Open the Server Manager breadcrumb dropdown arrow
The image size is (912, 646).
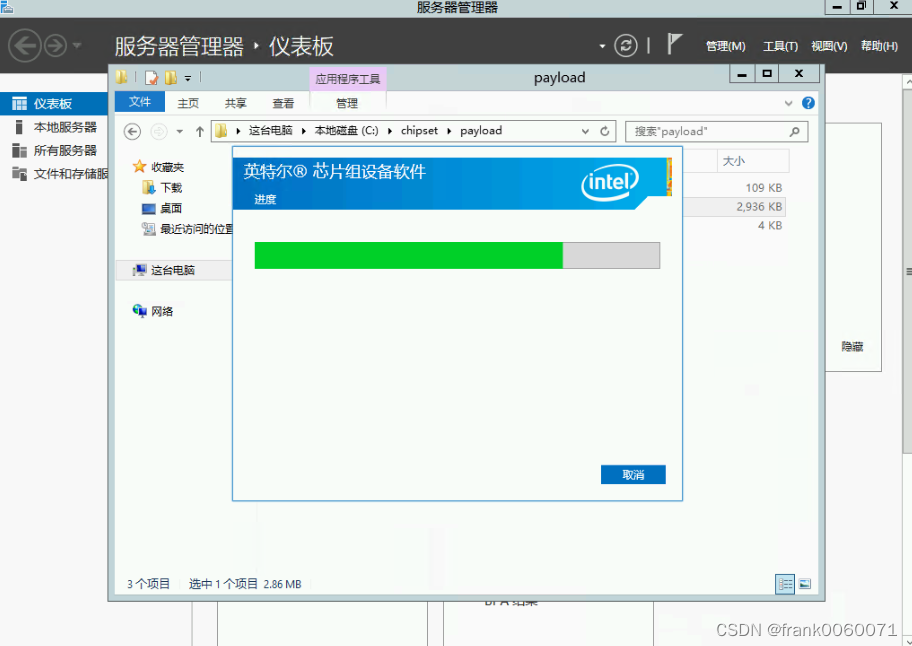(x=602, y=46)
